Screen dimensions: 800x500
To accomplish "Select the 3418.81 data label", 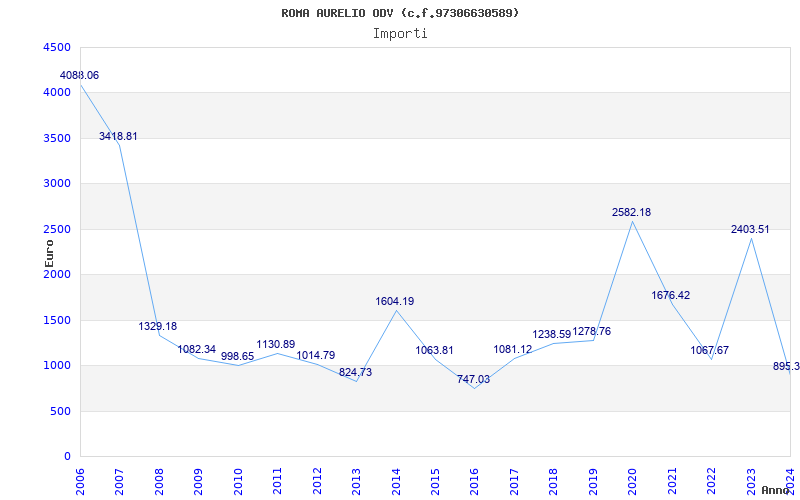I will click(x=118, y=136).
